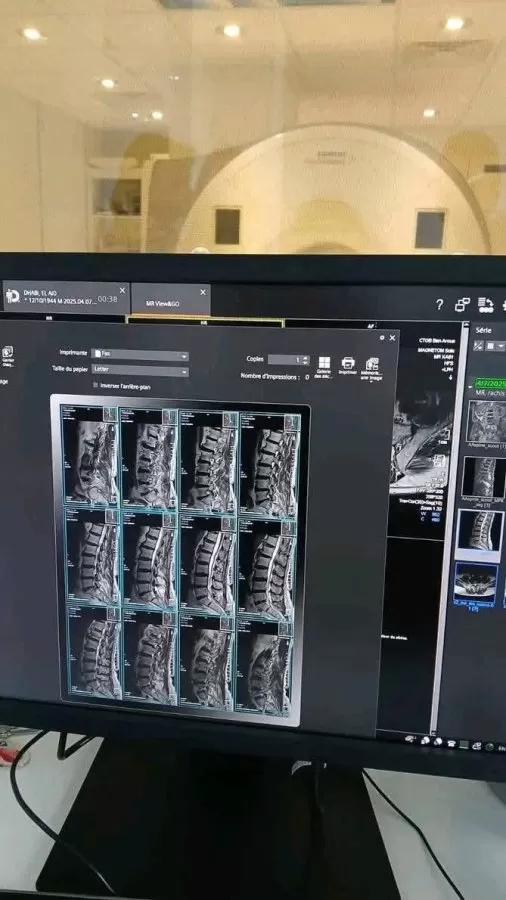Open the help question mark icon

[x=439, y=305]
